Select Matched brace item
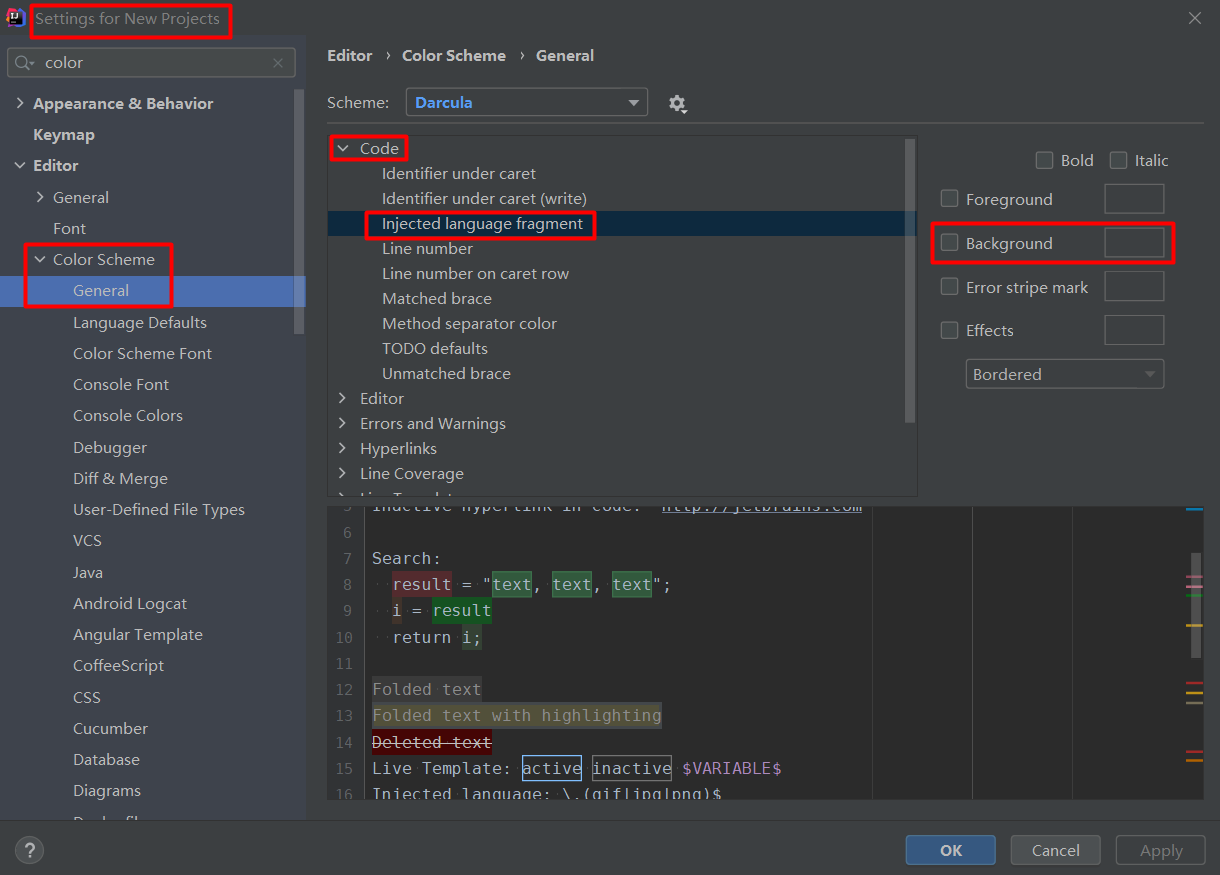Viewport: 1220px width, 875px height. point(437,298)
